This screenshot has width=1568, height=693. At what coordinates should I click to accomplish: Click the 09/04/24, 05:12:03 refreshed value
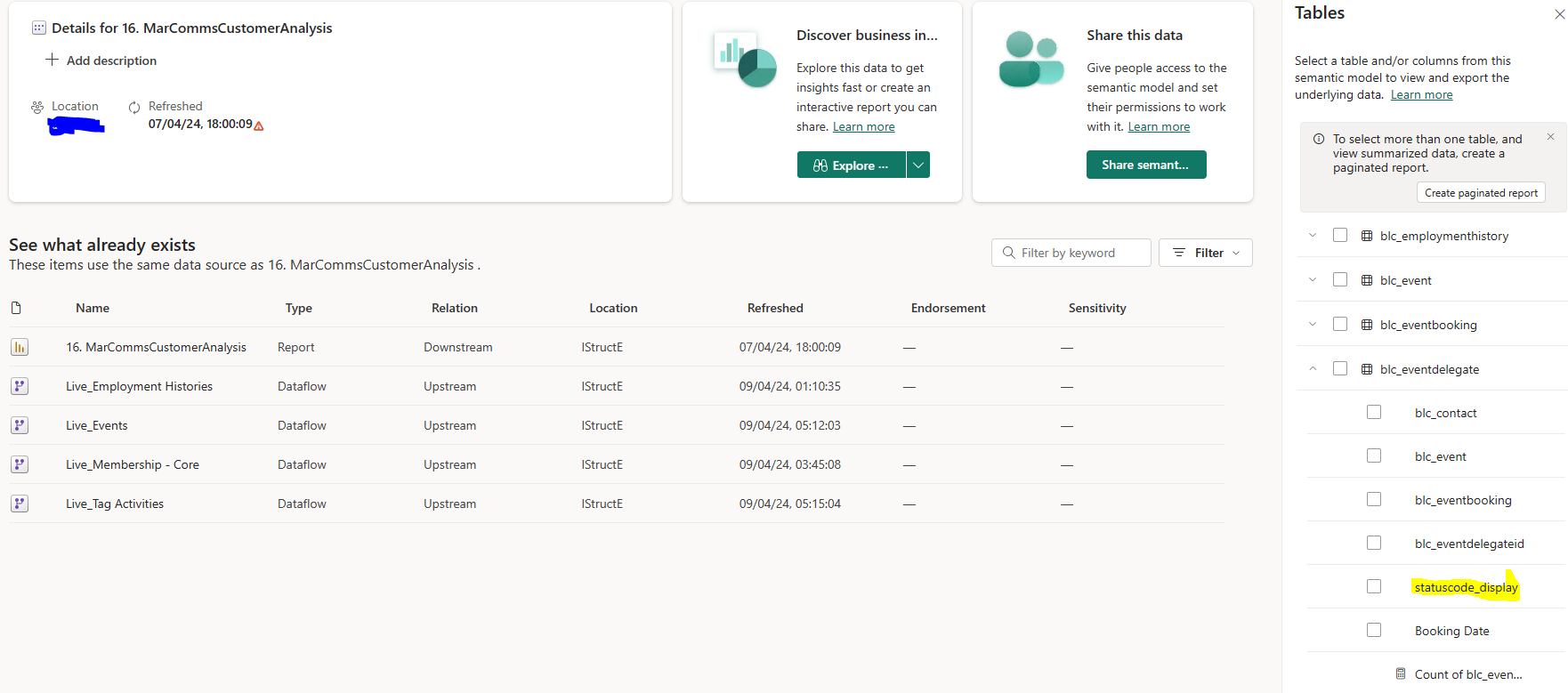pos(790,425)
